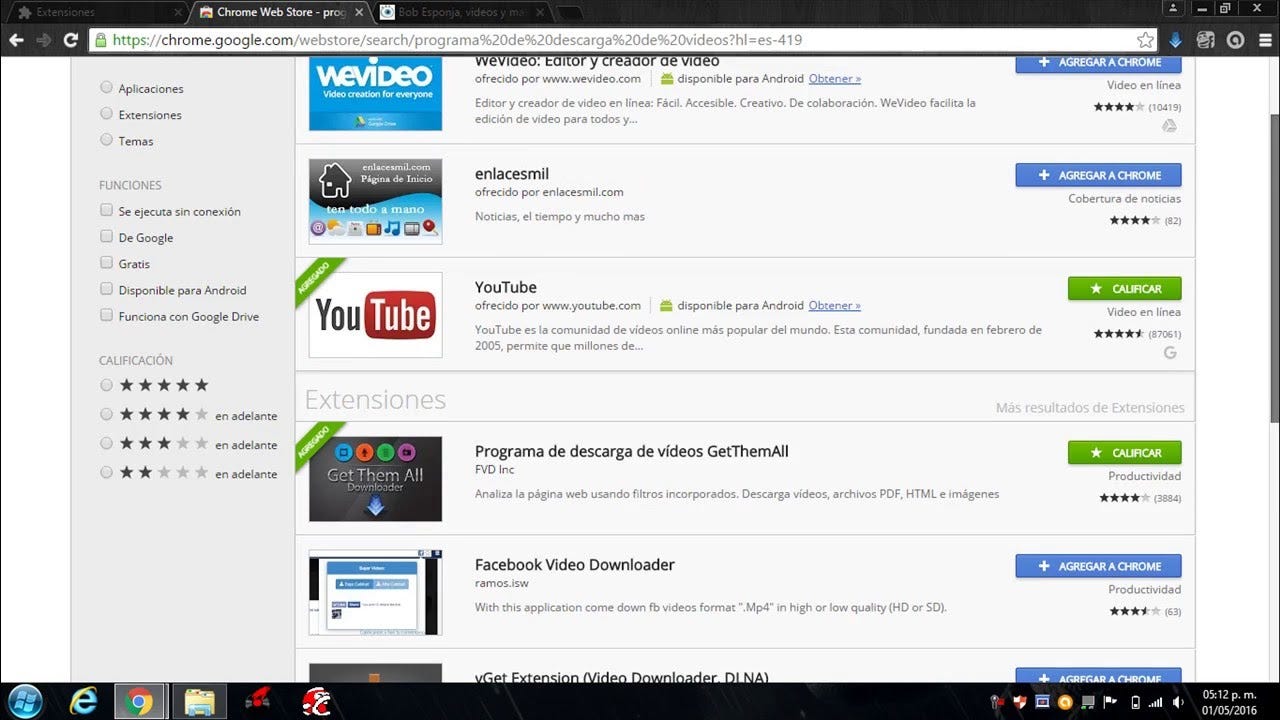
Task: Open the Action Center flag icon
Action: (x=1111, y=702)
